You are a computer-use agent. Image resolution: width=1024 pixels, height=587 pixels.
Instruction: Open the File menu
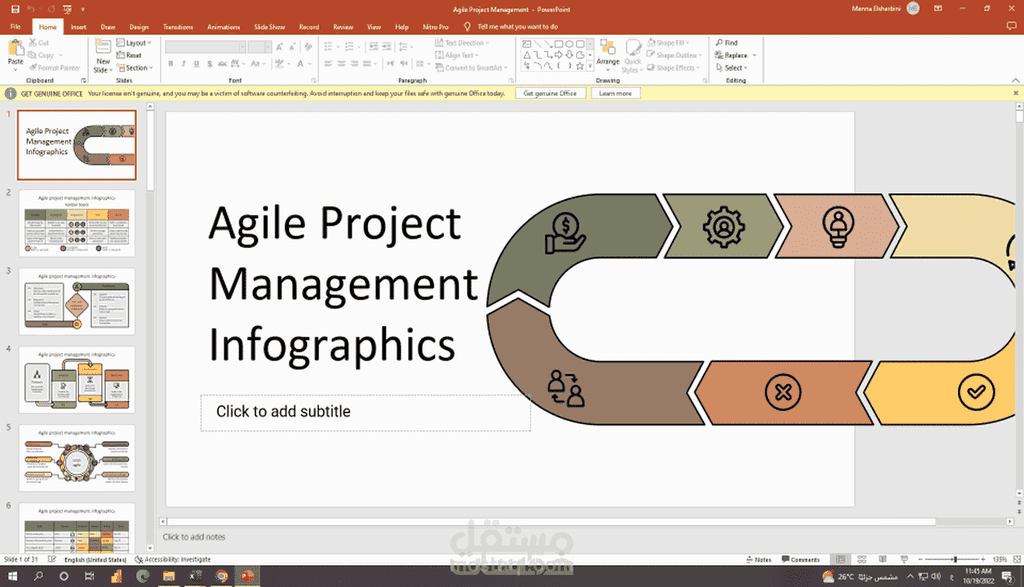tap(16, 27)
